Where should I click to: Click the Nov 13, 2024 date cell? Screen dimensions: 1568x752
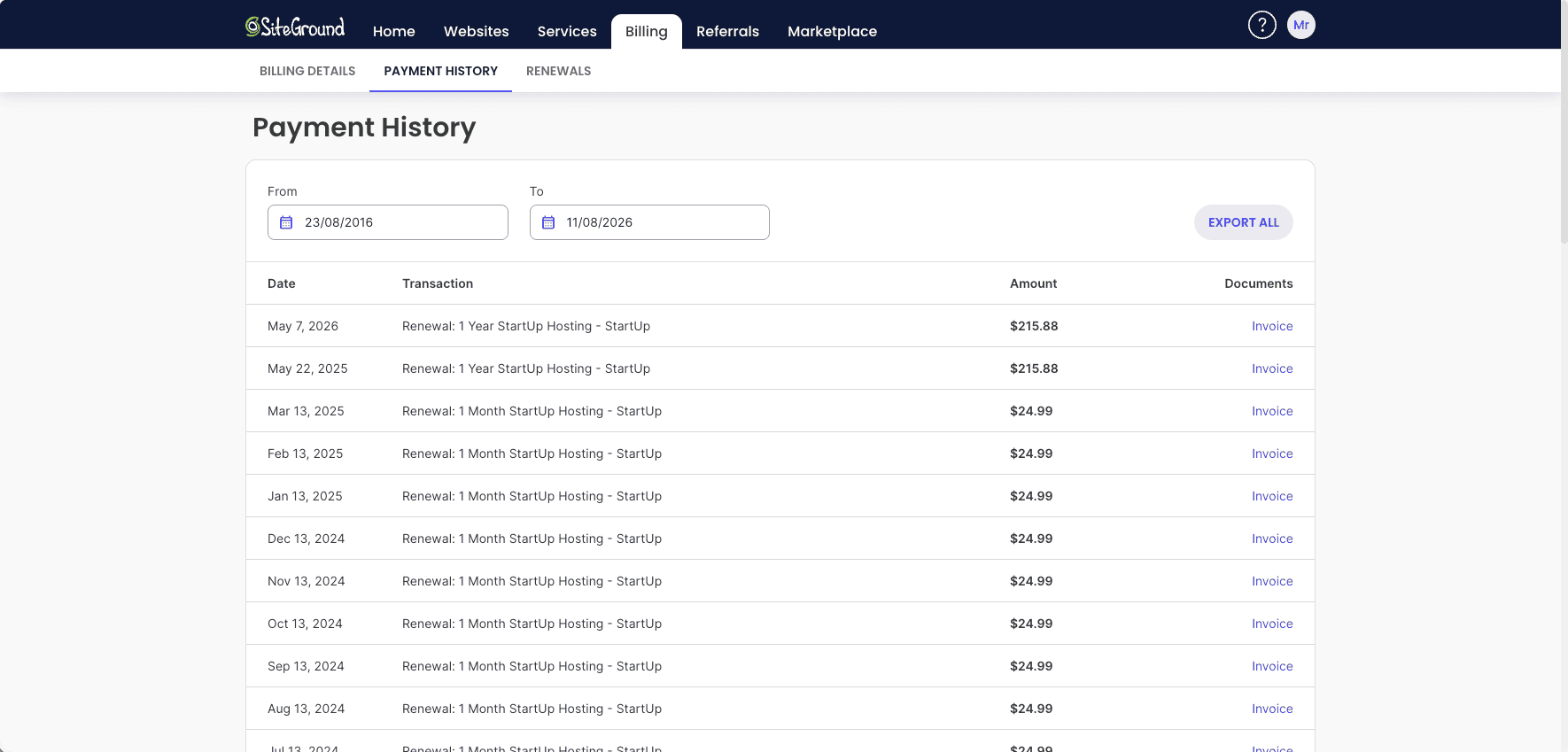coord(306,581)
